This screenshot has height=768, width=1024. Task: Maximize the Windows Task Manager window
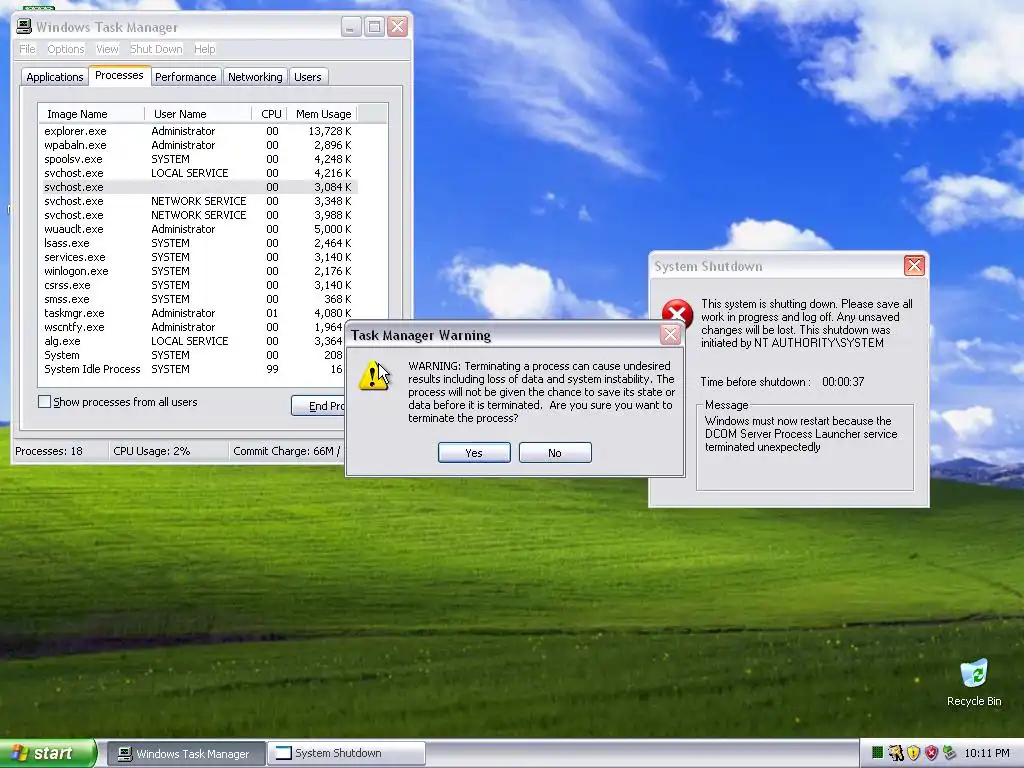tap(374, 27)
